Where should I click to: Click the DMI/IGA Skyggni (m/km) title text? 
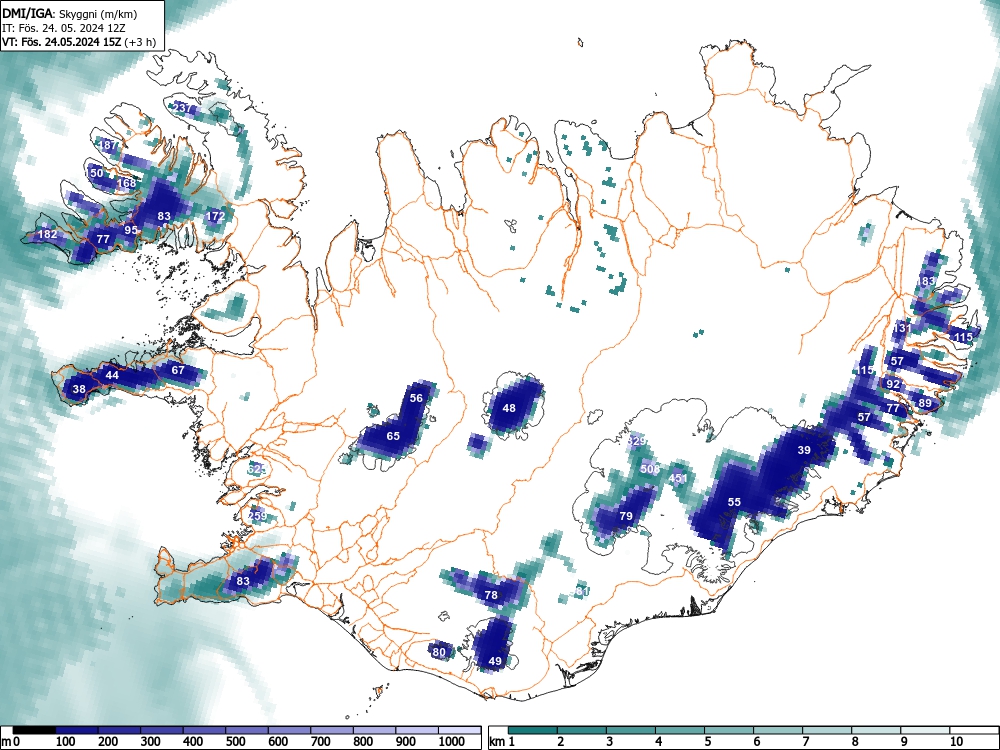(70, 13)
